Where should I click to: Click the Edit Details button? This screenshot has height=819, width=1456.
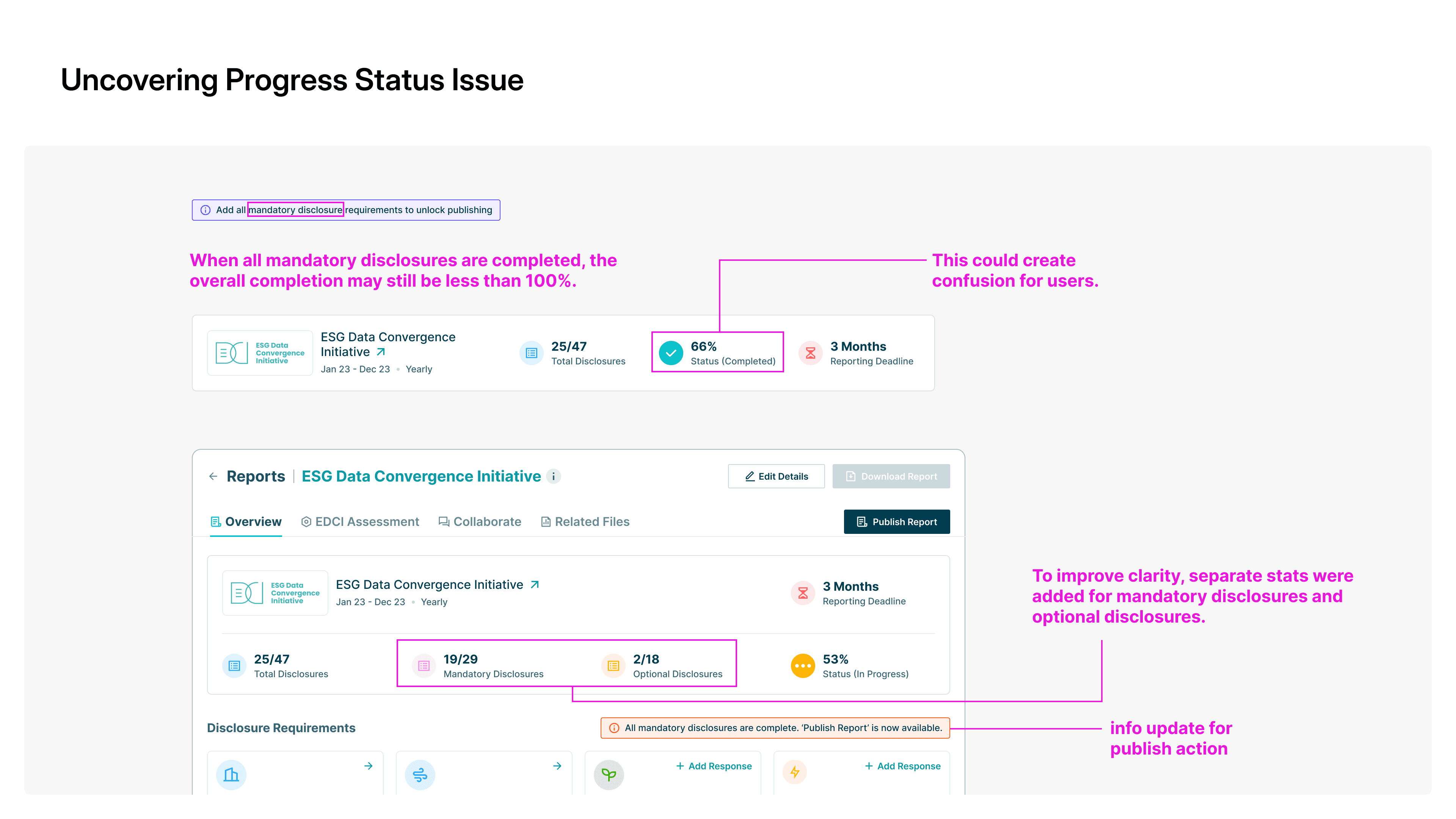(x=776, y=477)
